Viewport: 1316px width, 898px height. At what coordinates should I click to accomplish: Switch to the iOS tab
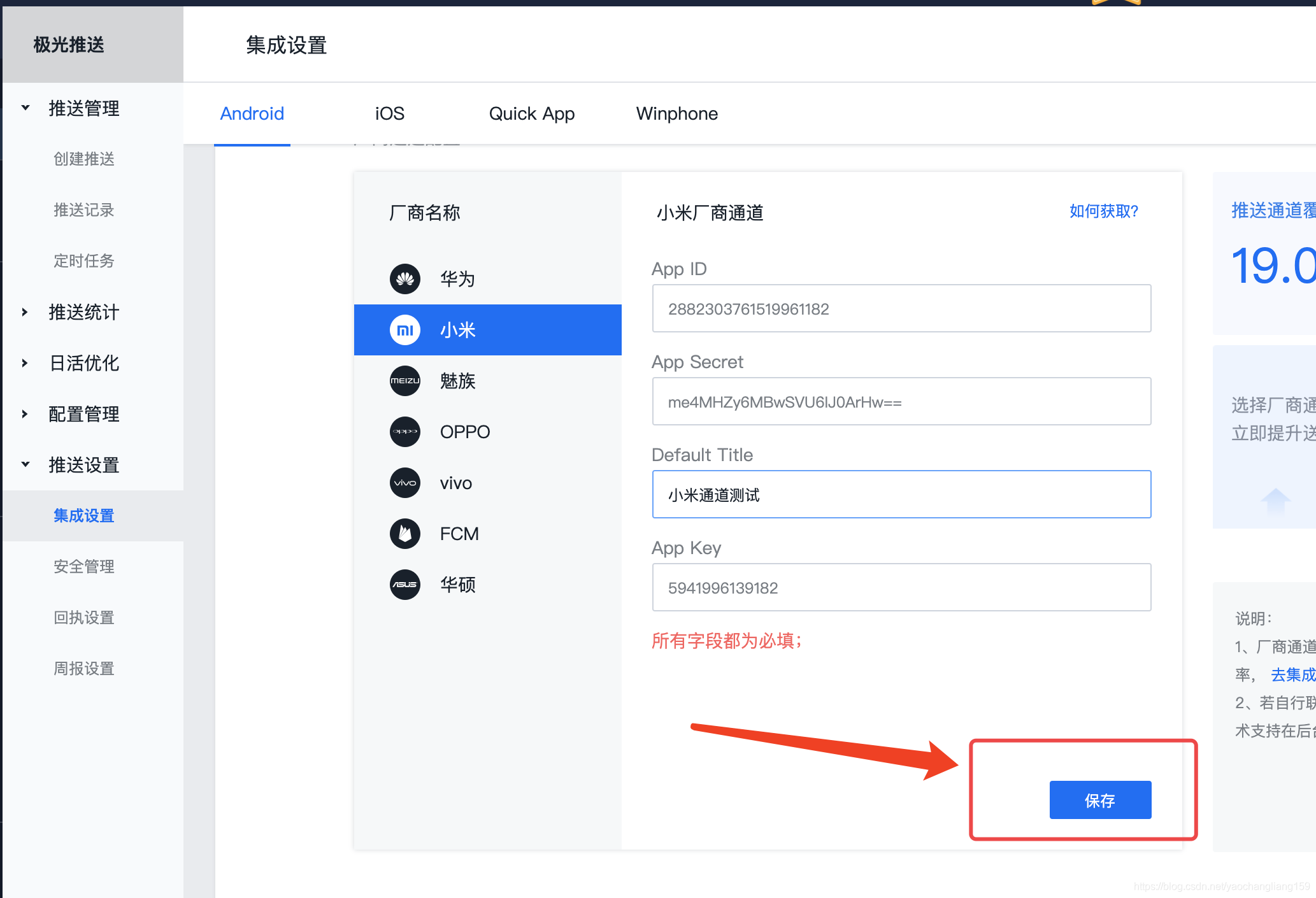pos(390,113)
